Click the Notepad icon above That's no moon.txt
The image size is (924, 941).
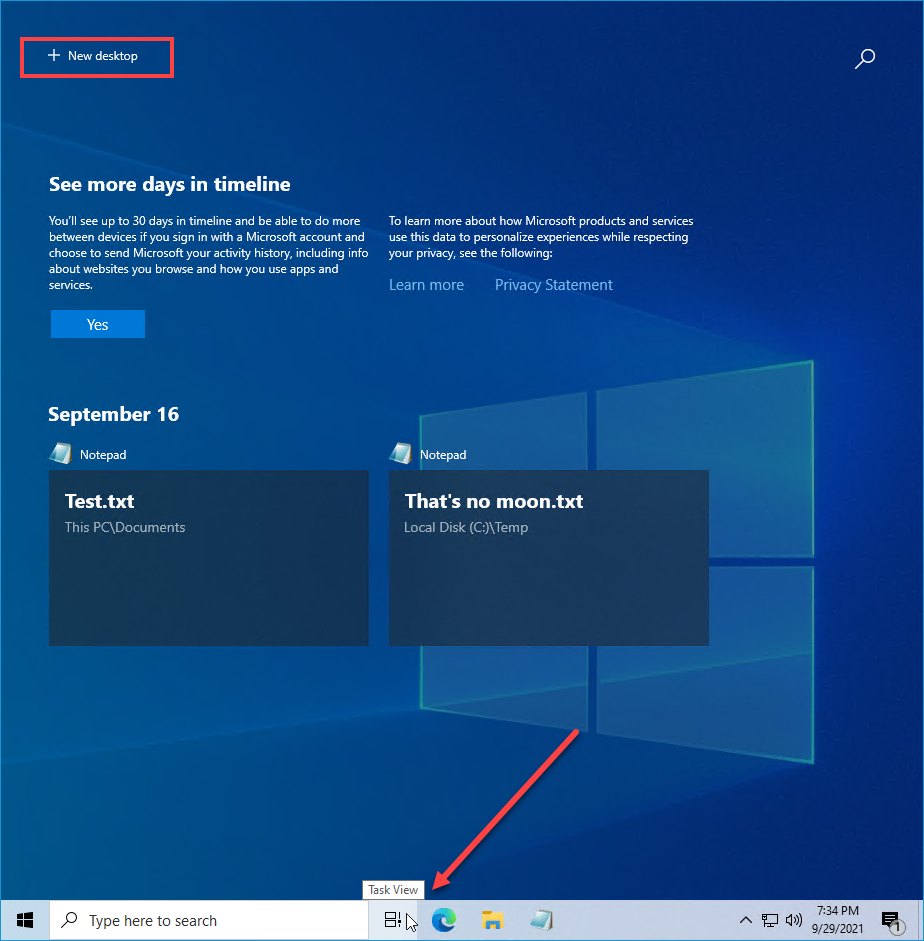(400, 454)
